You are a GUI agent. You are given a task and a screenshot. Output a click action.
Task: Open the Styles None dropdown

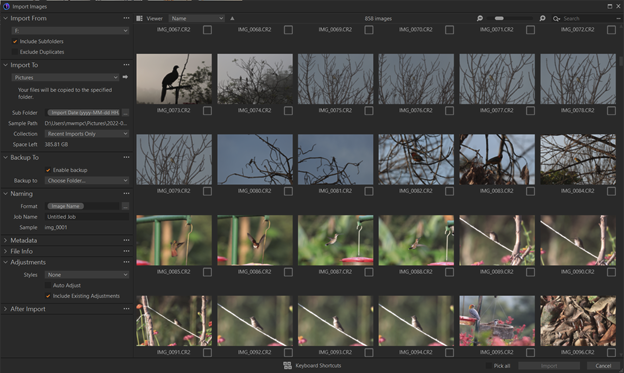[87, 275]
